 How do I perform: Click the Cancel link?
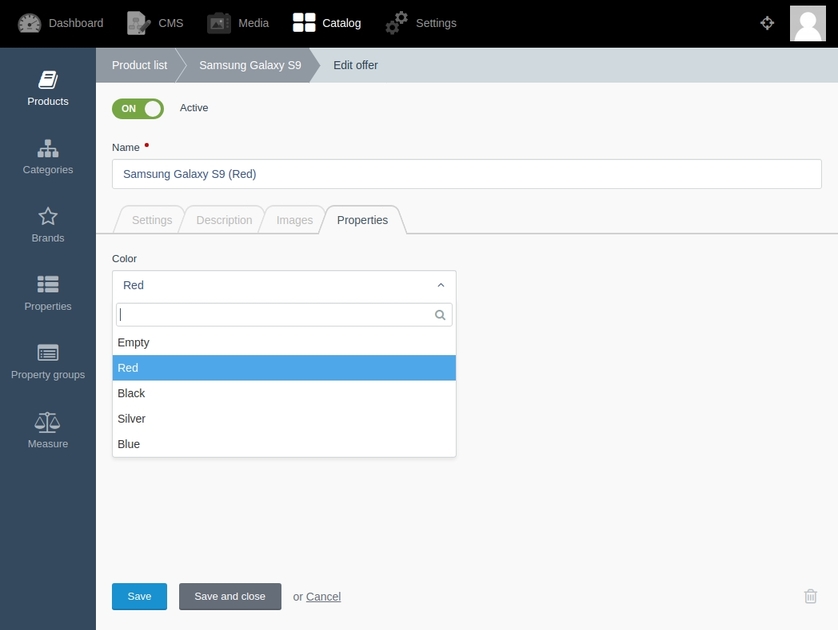[323, 597]
